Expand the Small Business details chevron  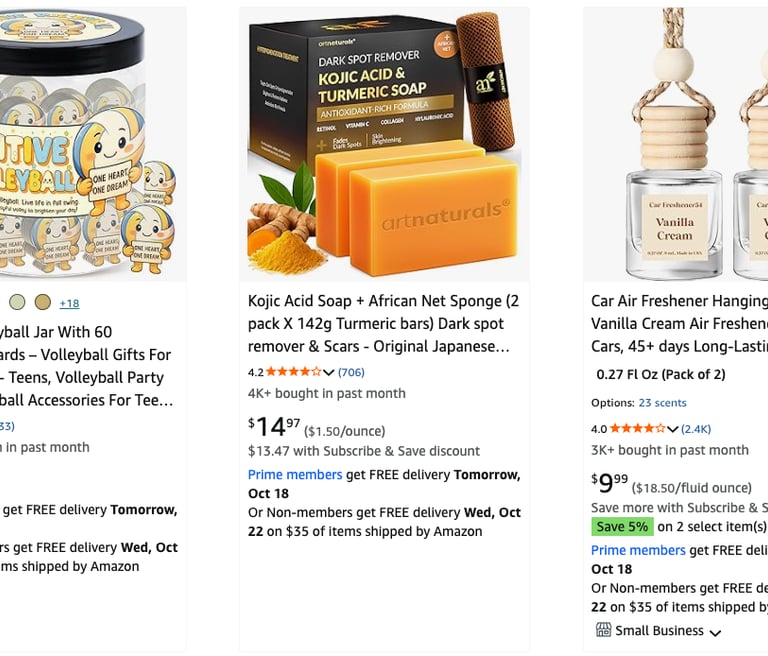point(715,632)
